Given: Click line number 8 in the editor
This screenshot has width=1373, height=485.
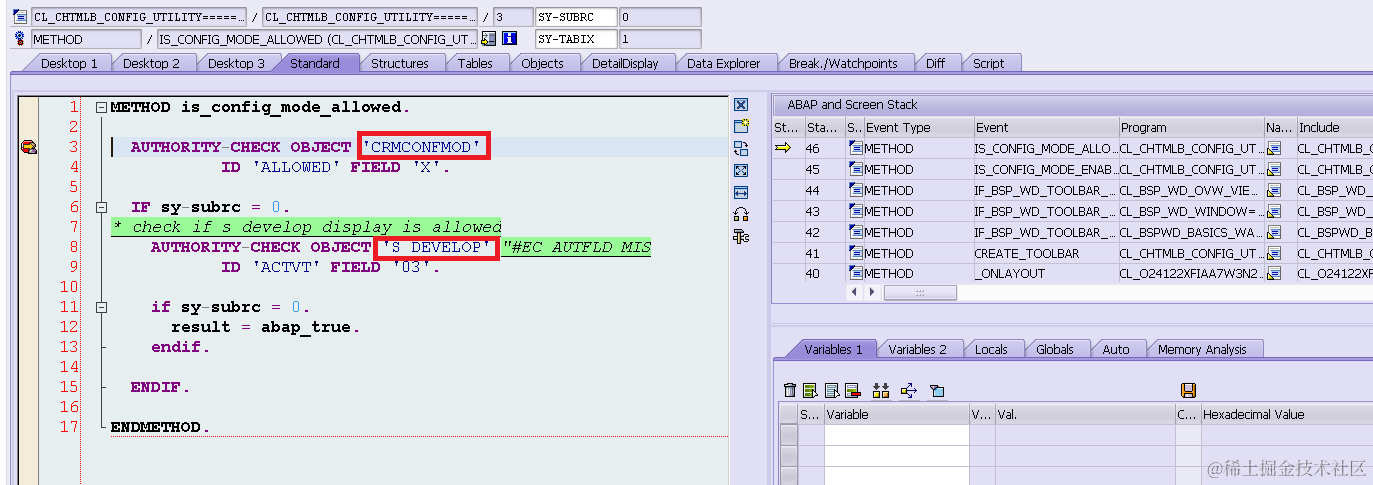Looking at the screenshot, I should [x=73, y=247].
